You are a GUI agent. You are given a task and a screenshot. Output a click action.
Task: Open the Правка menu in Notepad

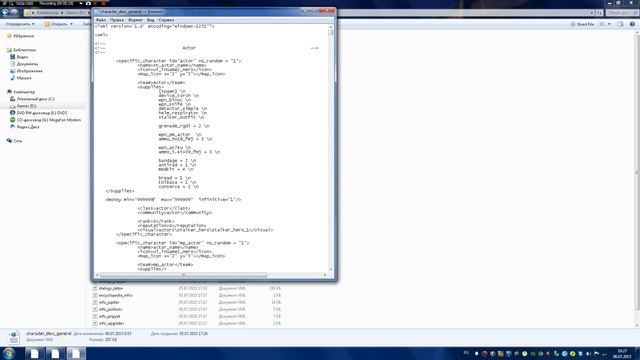coord(117,20)
